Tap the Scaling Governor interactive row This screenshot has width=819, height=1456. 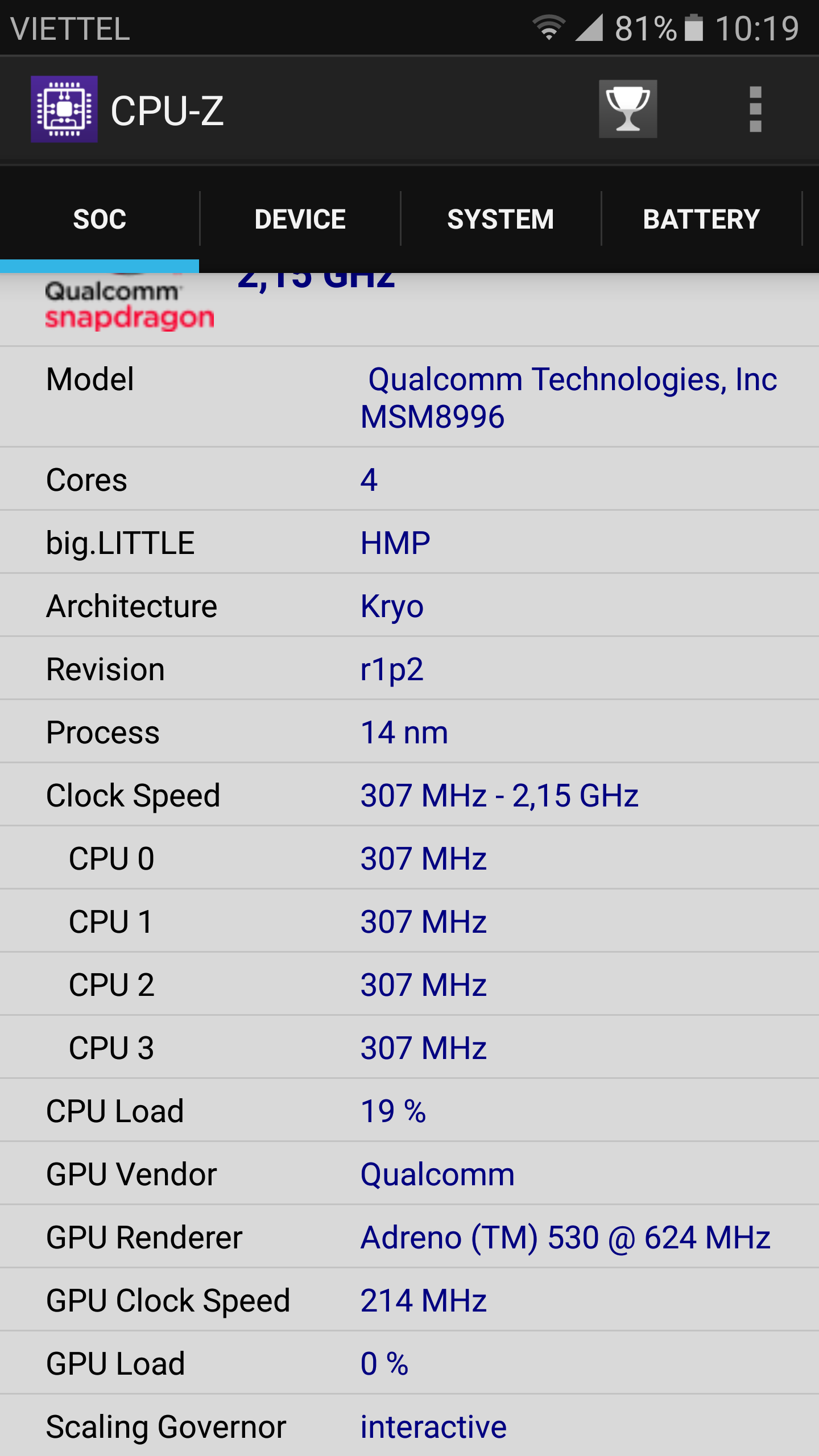(409, 1426)
